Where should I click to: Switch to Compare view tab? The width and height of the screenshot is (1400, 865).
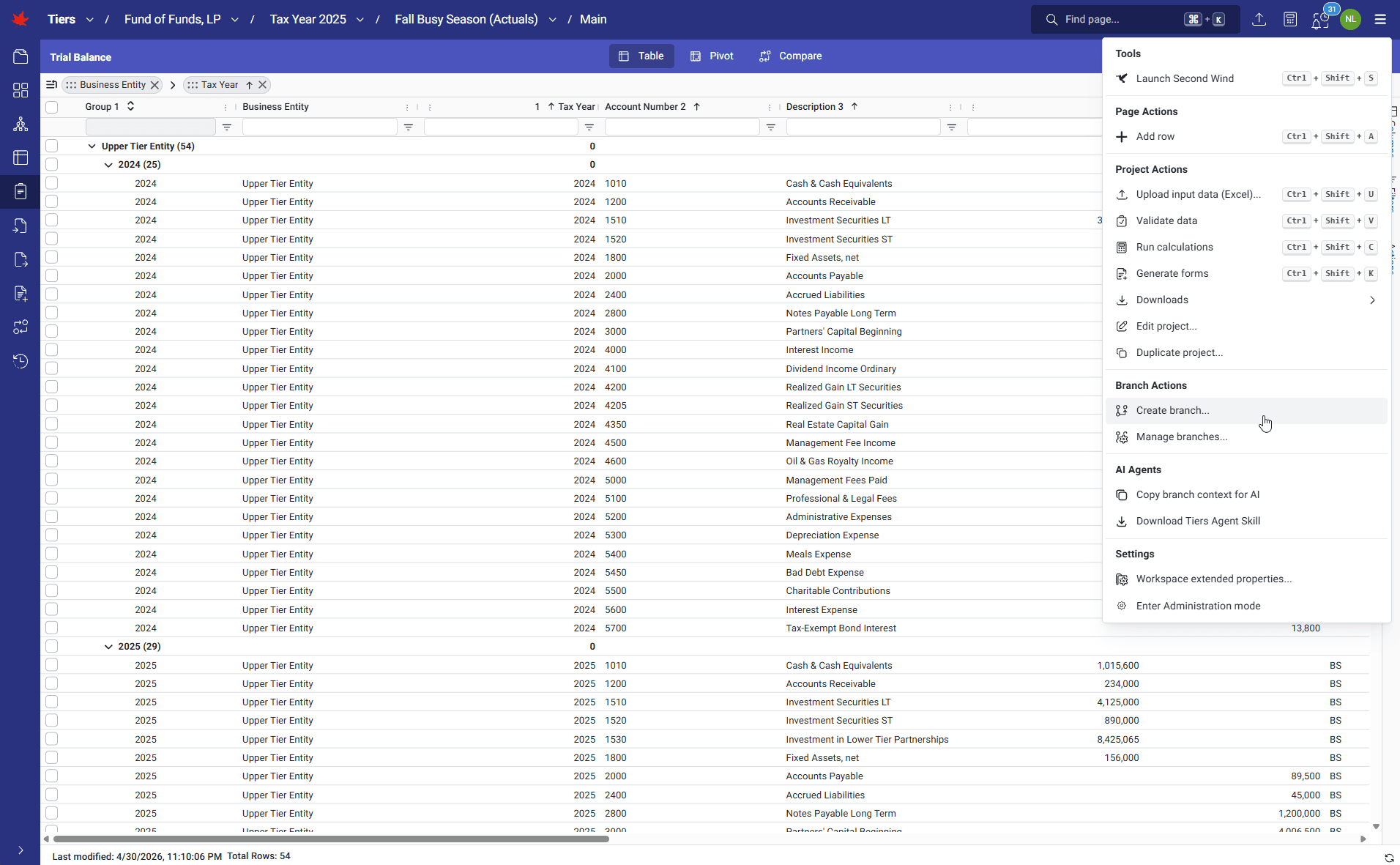[791, 56]
